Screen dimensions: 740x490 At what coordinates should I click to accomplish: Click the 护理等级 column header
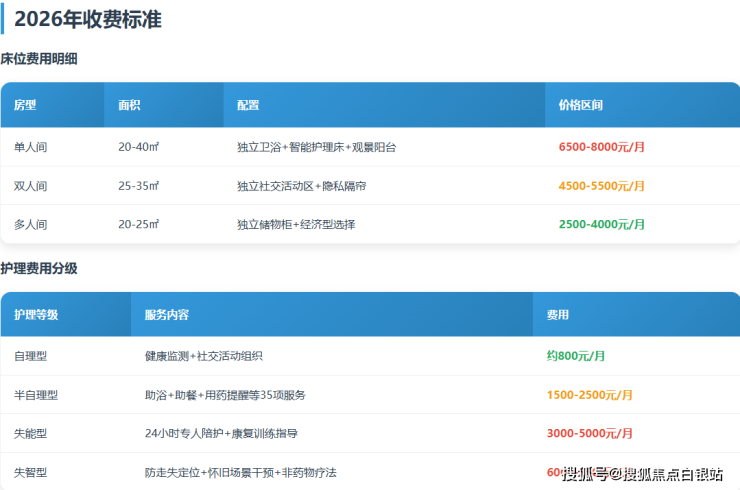click(x=36, y=315)
